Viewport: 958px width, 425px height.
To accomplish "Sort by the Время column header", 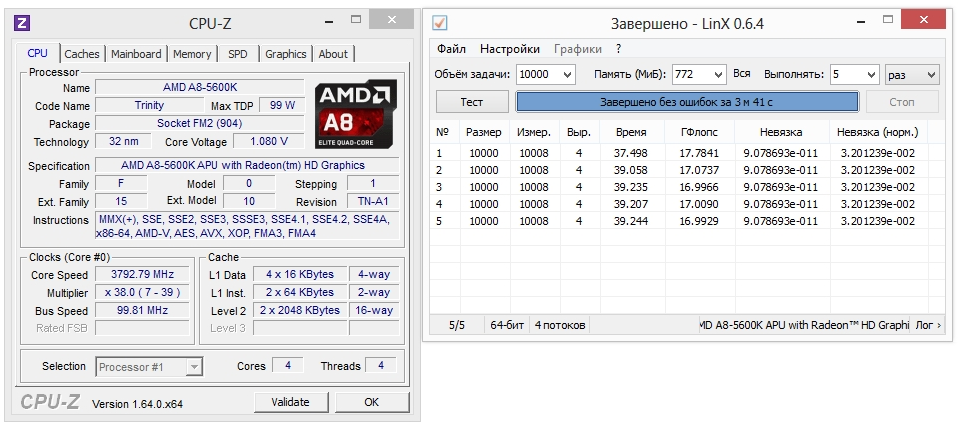I will point(631,133).
